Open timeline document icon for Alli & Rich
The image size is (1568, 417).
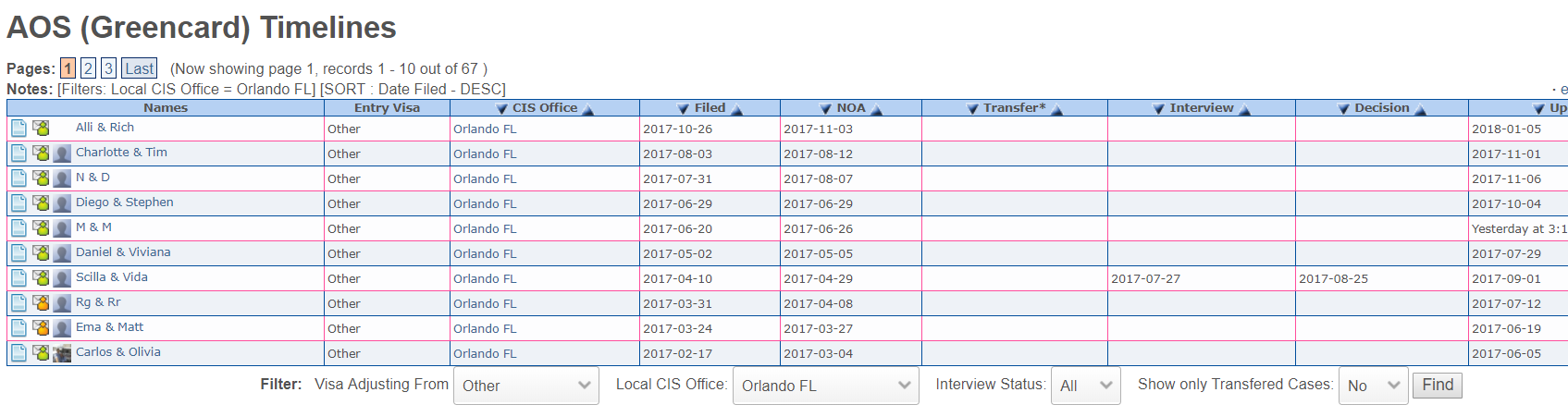point(19,128)
